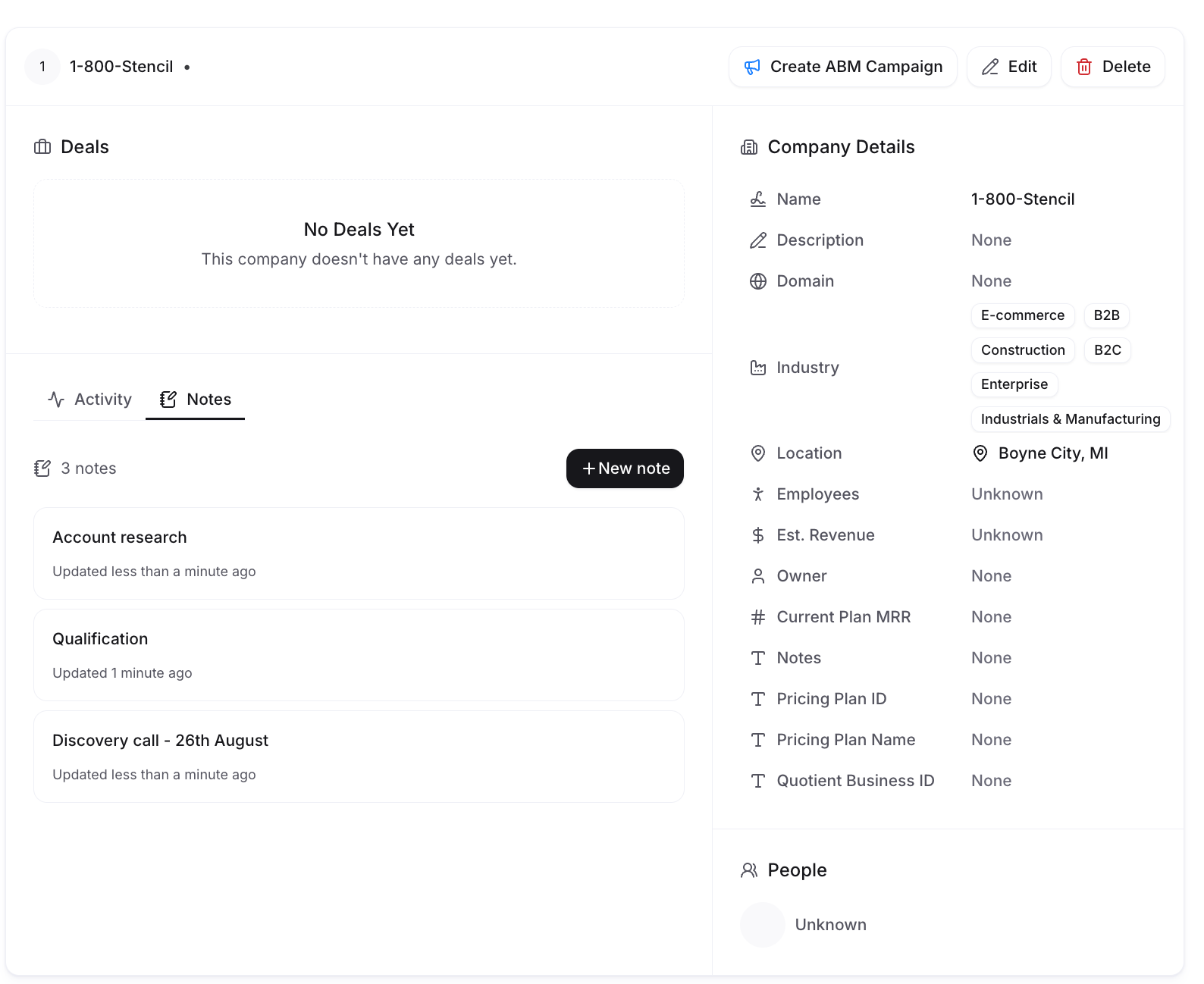Viewport: 1204px width, 984px height.
Task: Click the Industrials & Manufacturing tag
Action: coord(1071,419)
